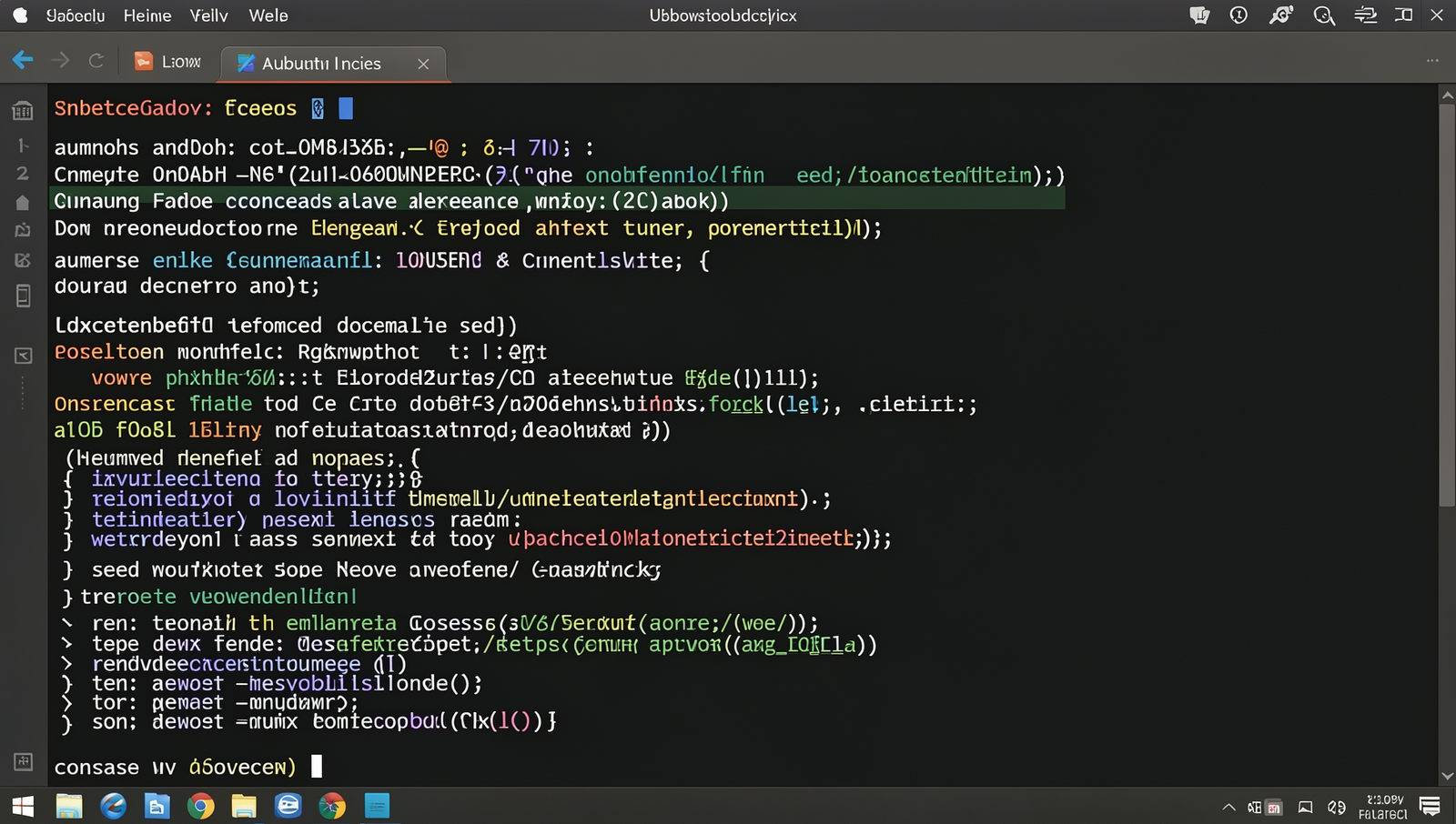
Task: Select the '2' item in the left sidebar
Action: 23,173
